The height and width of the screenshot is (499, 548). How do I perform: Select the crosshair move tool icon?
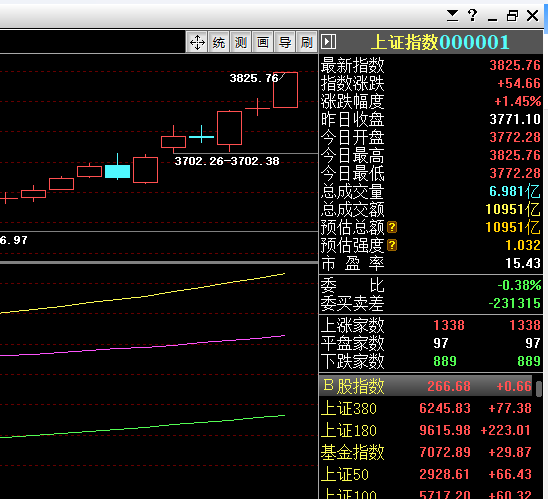[197, 43]
